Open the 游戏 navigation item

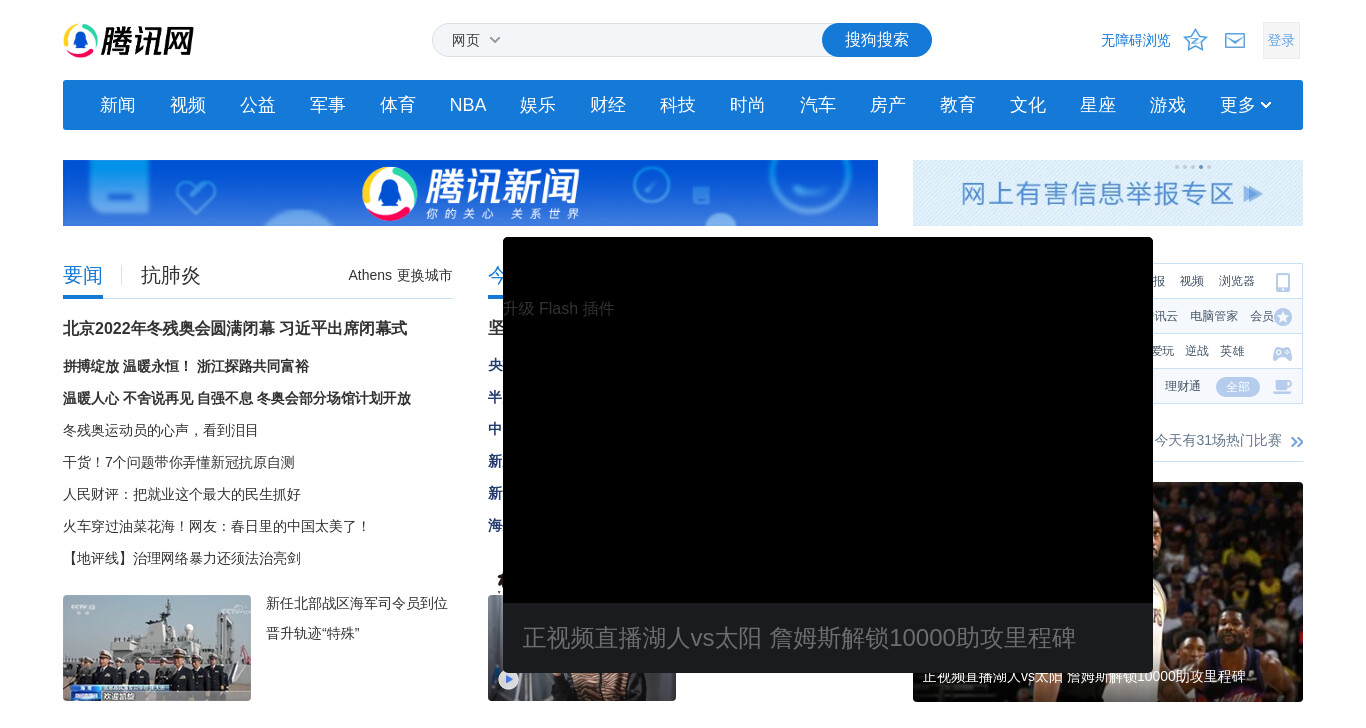click(1168, 105)
